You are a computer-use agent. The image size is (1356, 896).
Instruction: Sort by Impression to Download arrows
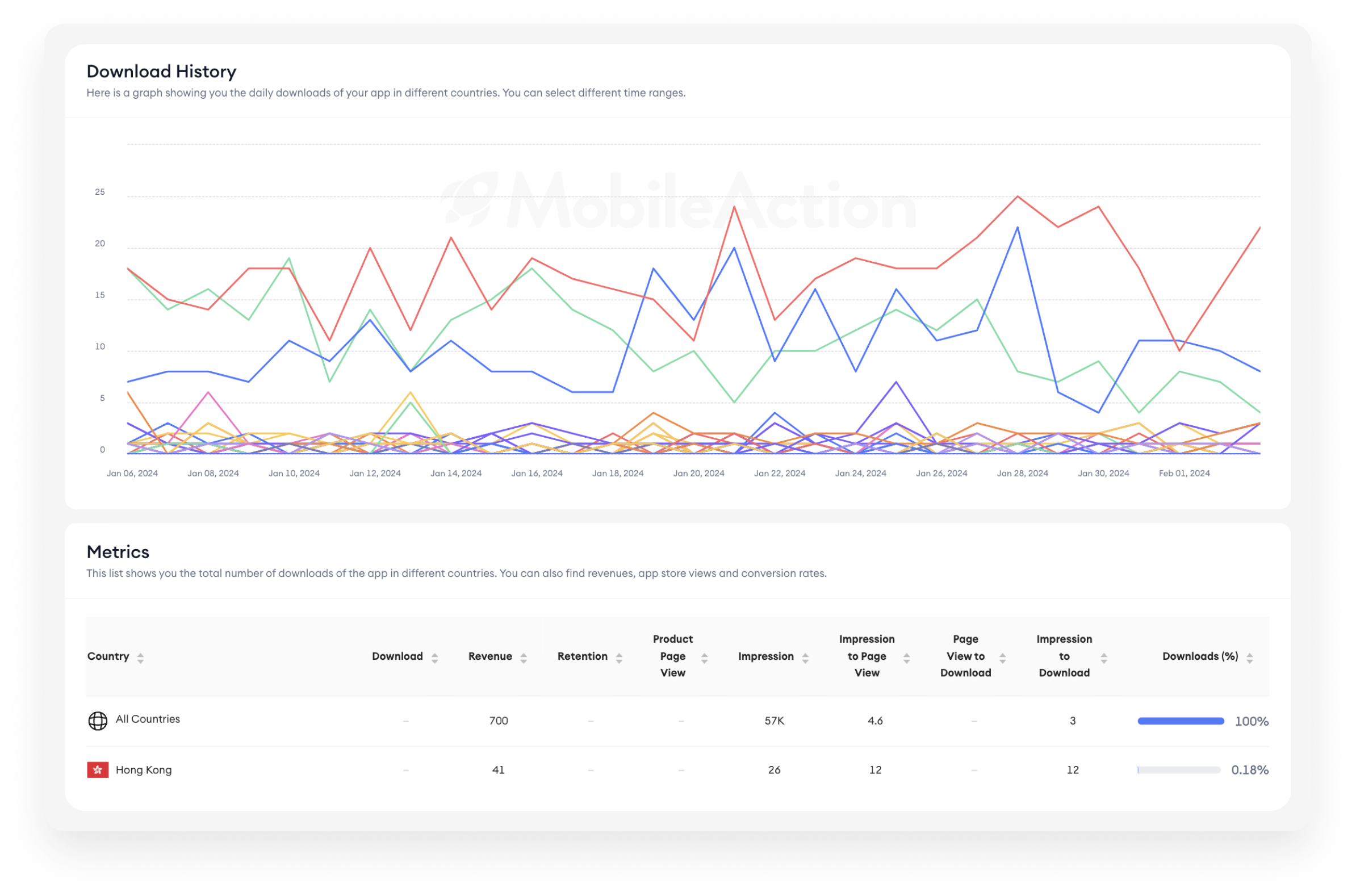coord(1104,658)
